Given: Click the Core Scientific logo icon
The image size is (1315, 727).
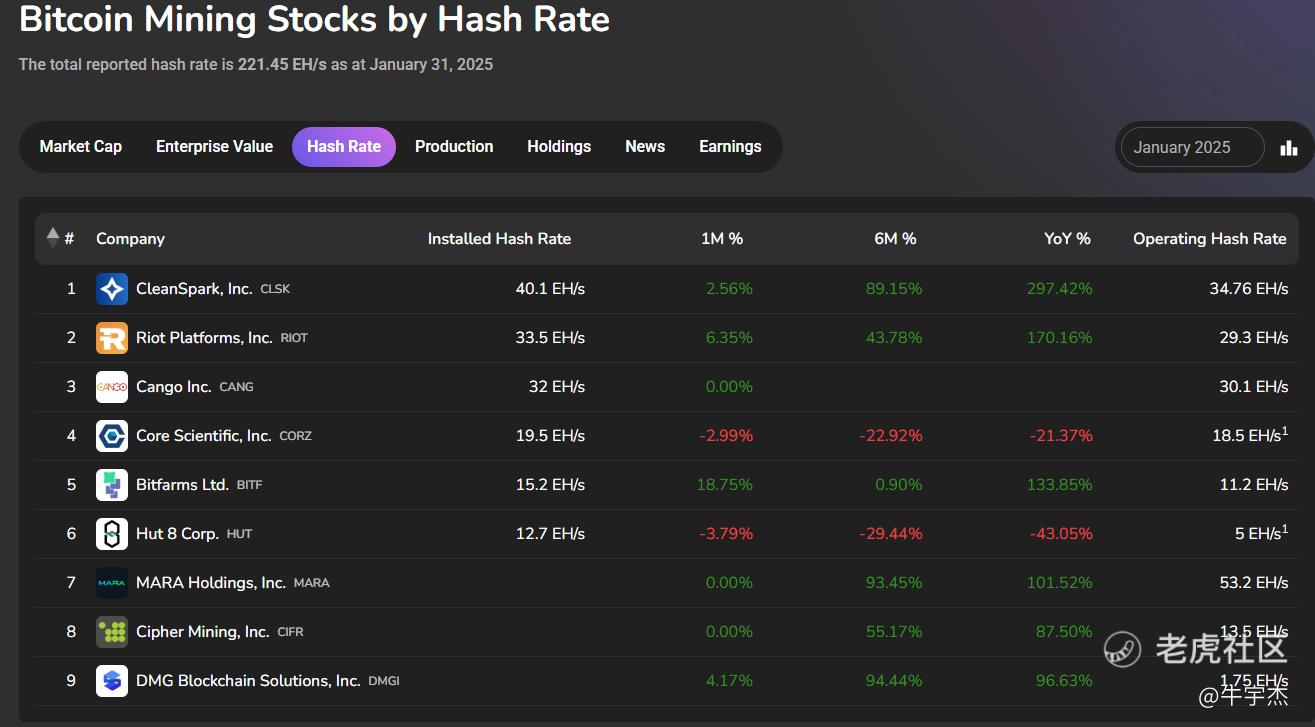Looking at the screenshot, I should coord(112,436).
